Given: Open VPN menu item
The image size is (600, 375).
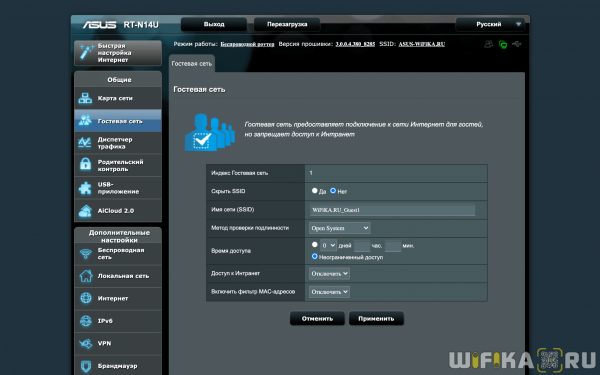Looking at the screenshot, I should pos(118,343).
